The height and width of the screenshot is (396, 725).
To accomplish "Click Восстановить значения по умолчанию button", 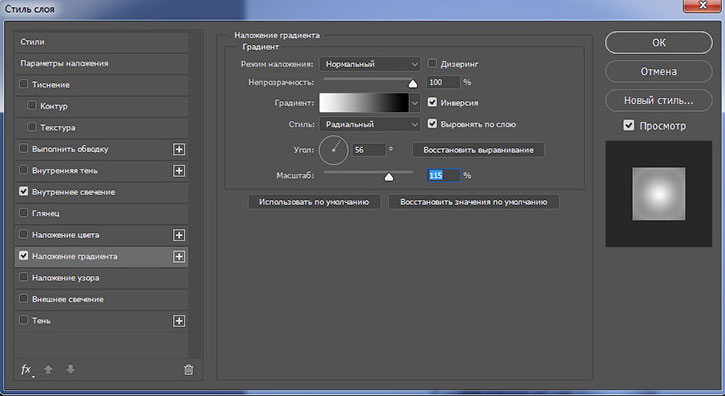I will [473, 202].
